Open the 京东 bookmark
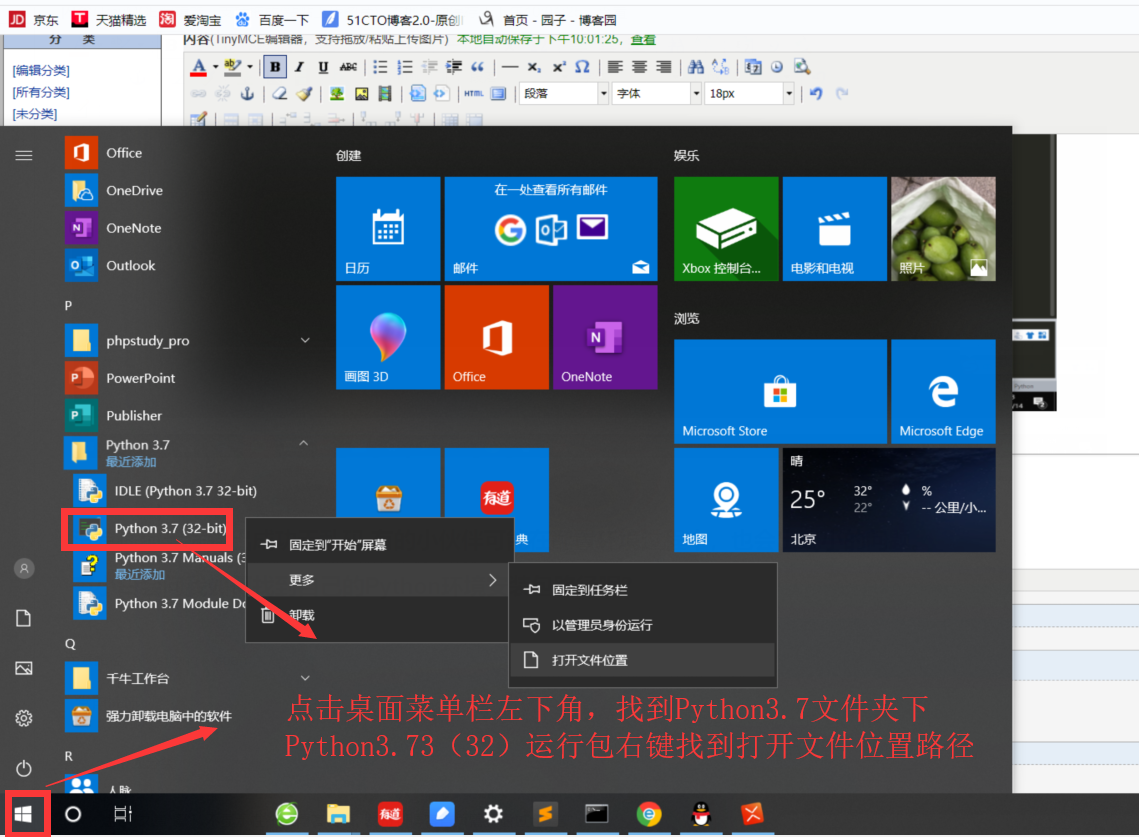1139x837 pixels. [x=33, y=20]
